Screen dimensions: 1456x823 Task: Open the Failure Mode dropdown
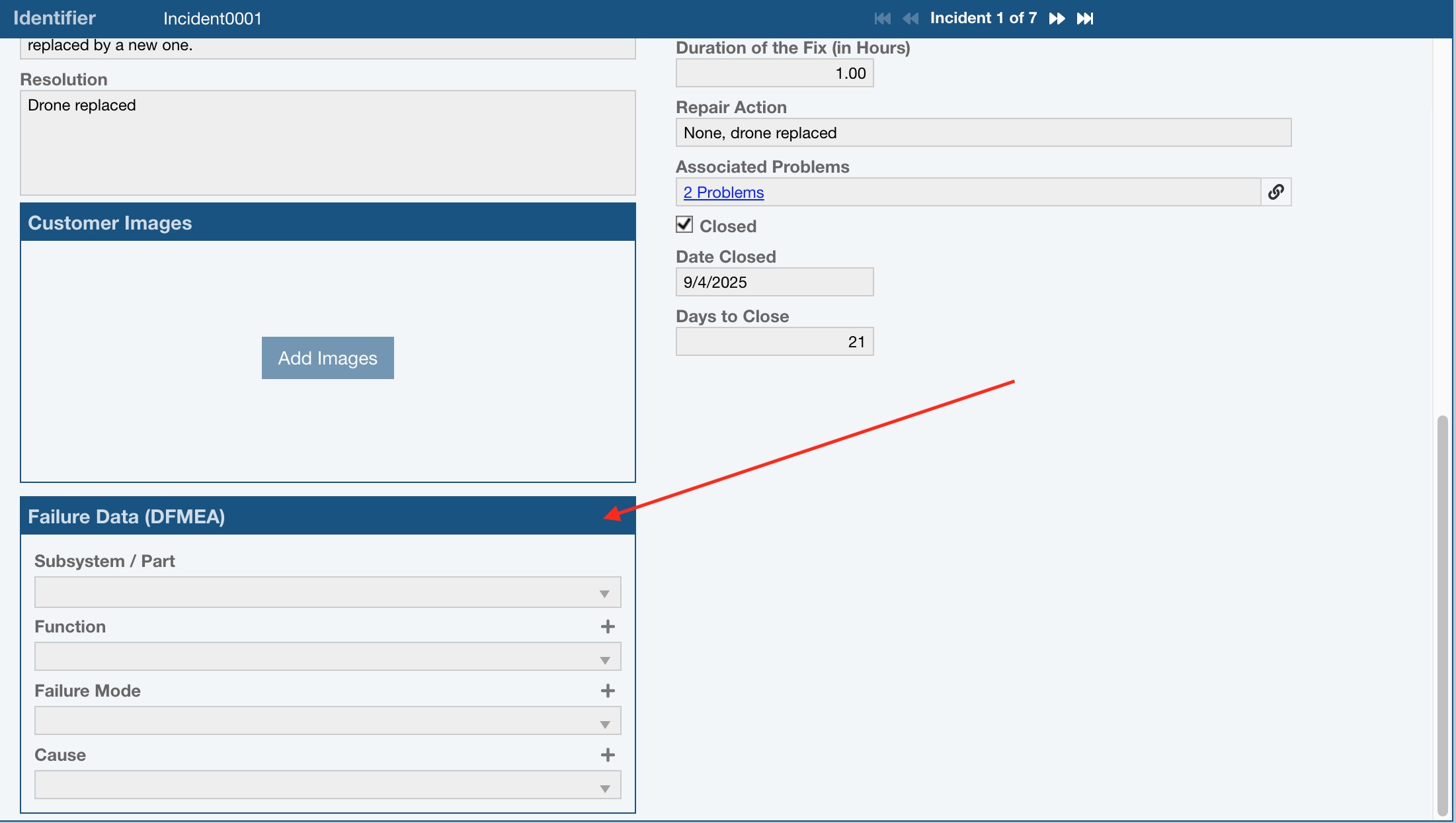click(x=327, y=721)
